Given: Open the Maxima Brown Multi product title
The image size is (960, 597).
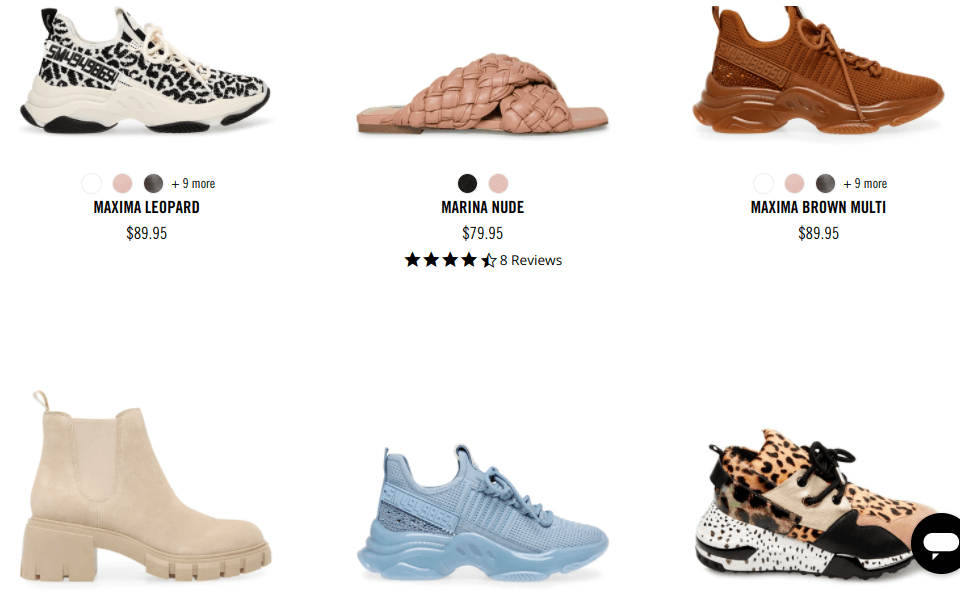Looking at the screenshot, I should click(818, 208).
